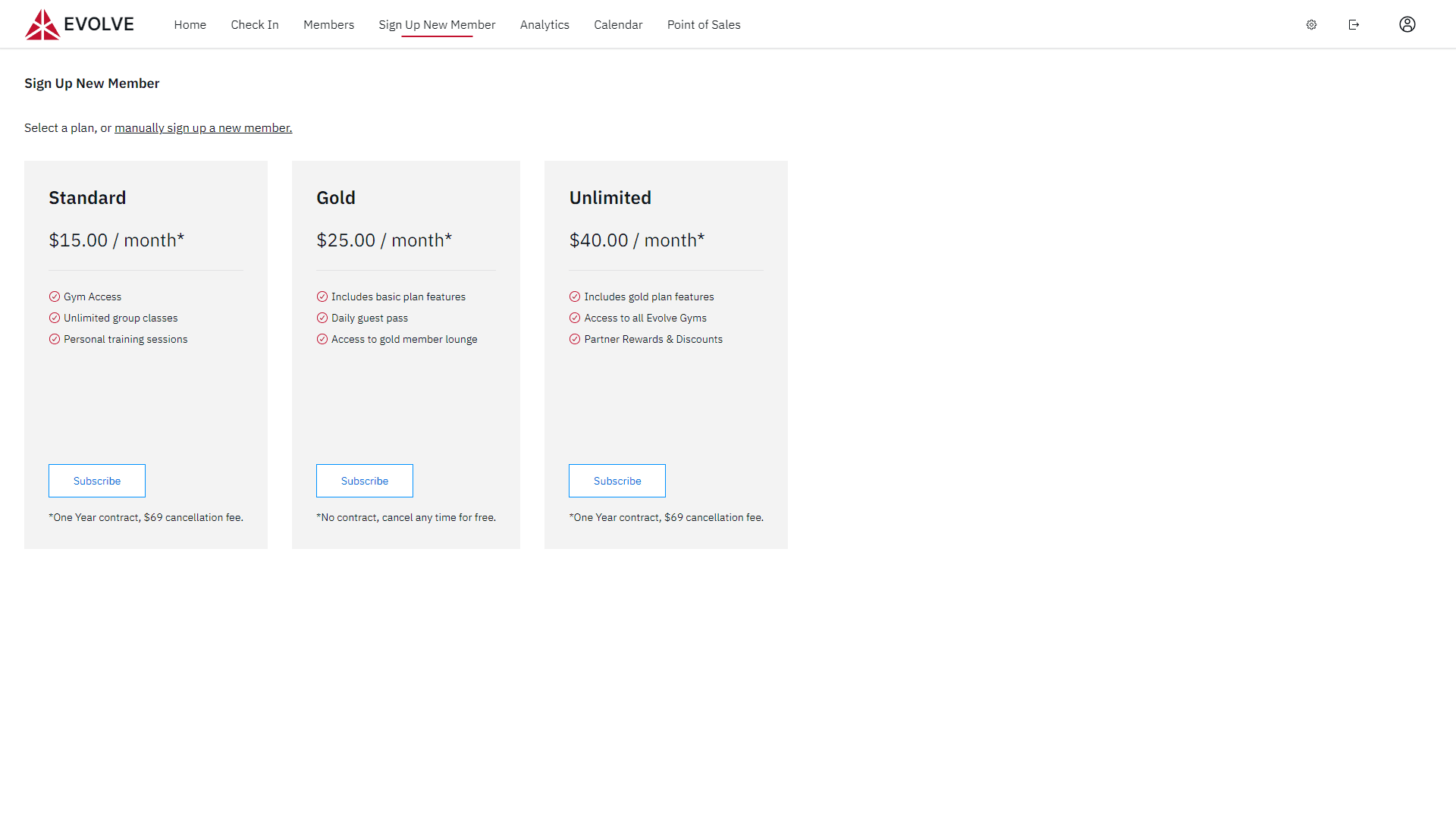
Task: Open the settings gear icon
Action: pos(1311,24)
